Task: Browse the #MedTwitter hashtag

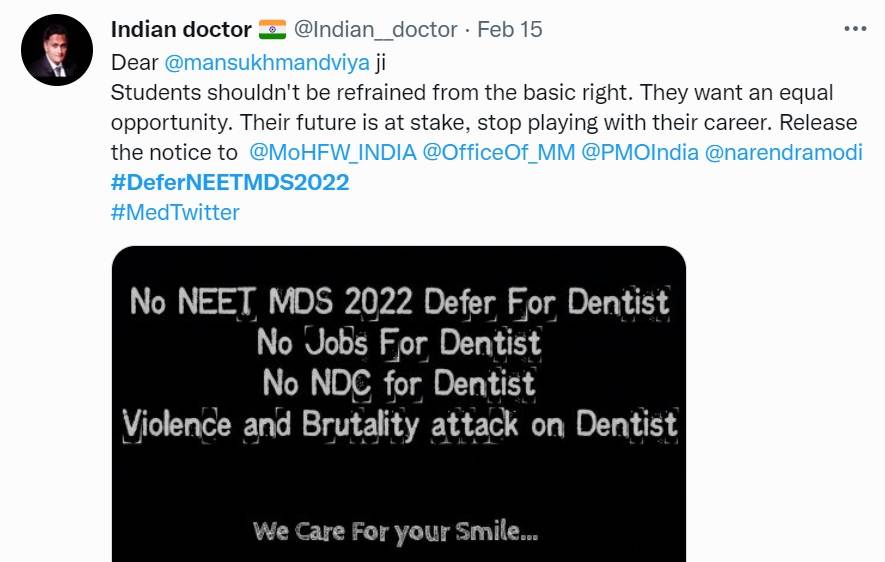Action: click(x=175, y=212)
